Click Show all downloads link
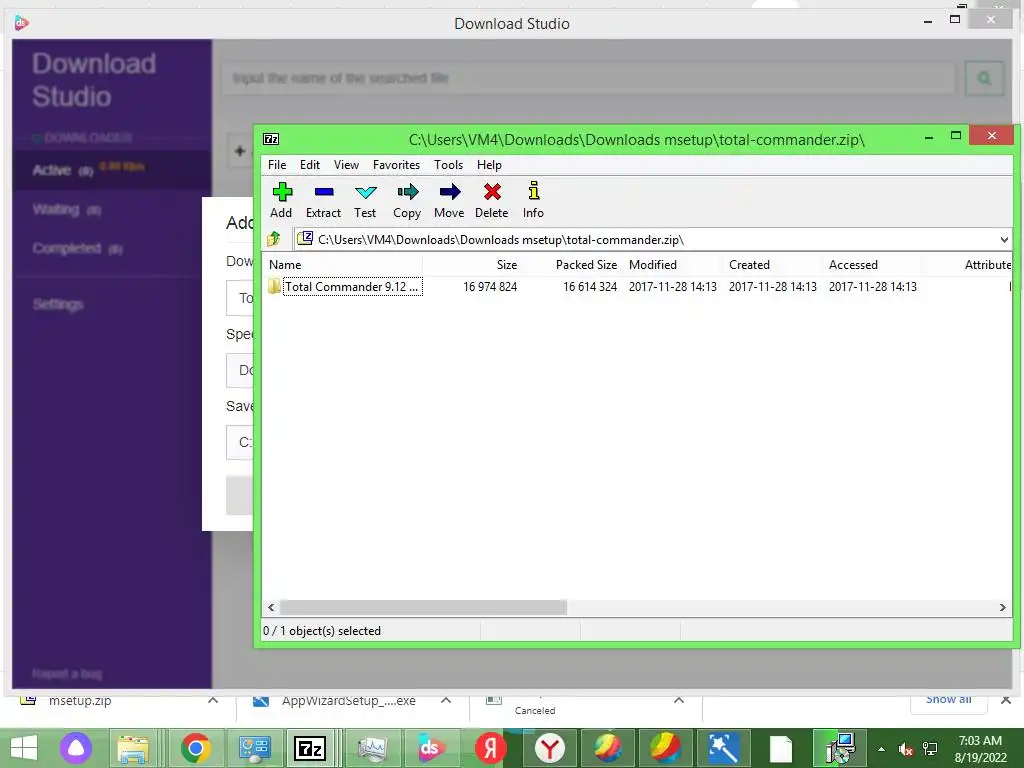Viewport: 1024px width, 768px height. pyautogui.click(x=948, y=699)
